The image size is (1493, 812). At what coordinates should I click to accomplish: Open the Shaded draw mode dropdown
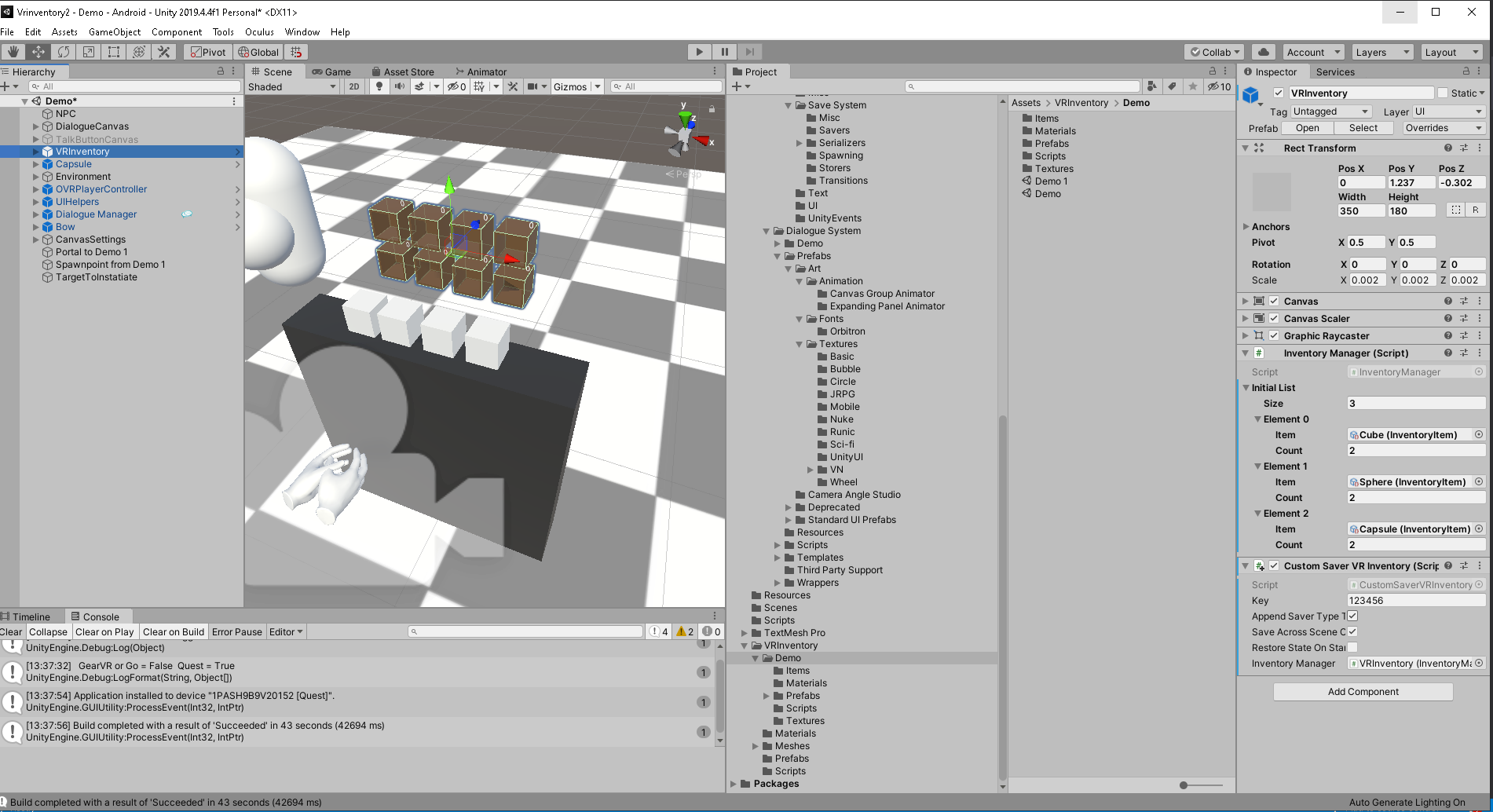(x=292, y=86)
